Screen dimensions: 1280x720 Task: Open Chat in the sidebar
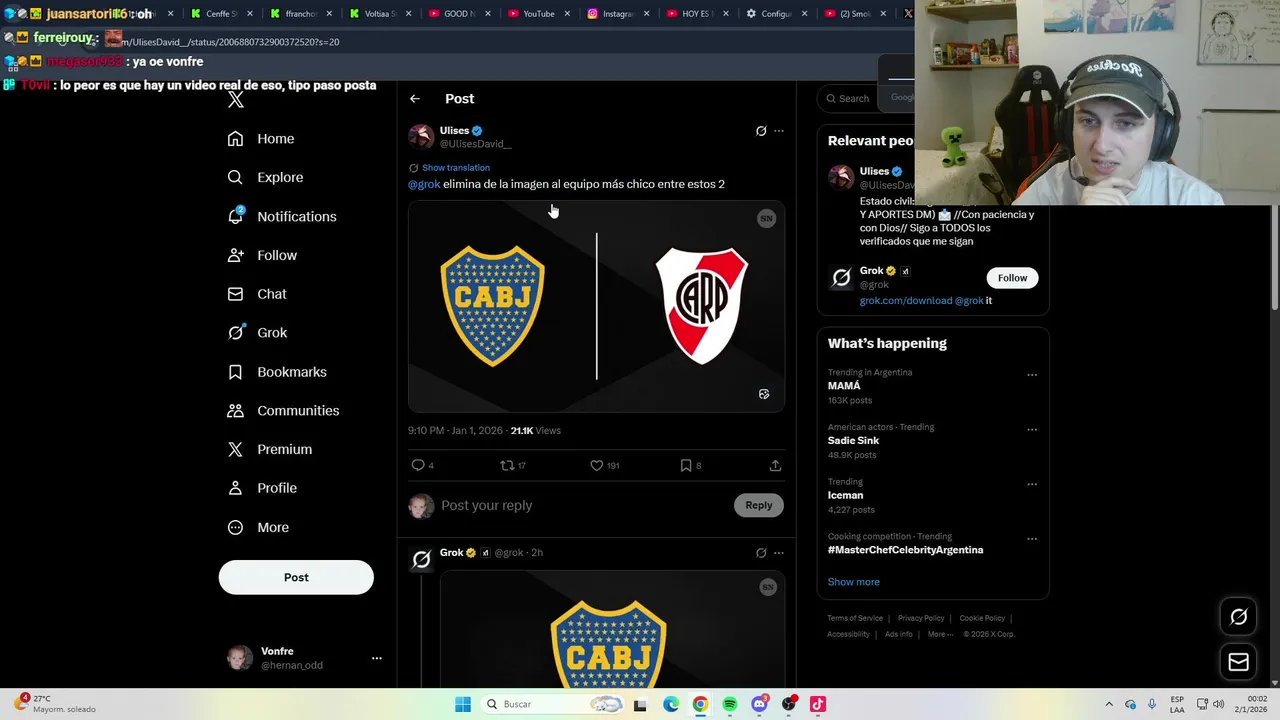[x=257, y=294]
